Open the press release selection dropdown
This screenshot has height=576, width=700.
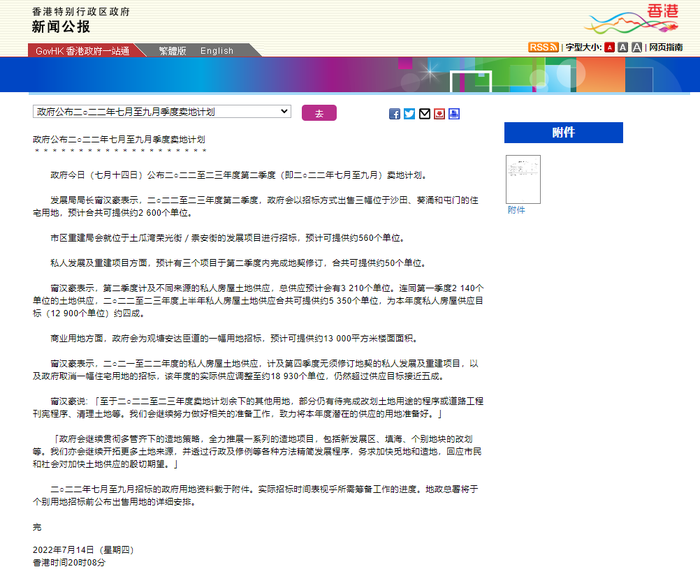(162, 112)
